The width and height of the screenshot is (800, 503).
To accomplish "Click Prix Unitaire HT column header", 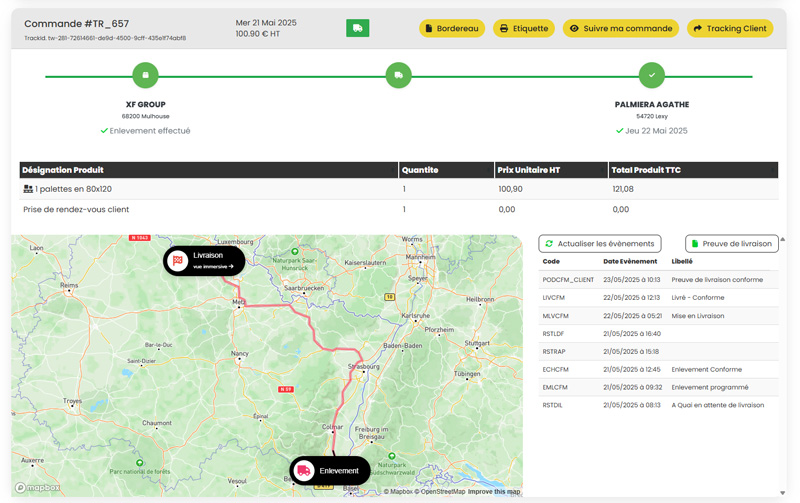I will pyautogui.click(x=551, y=170).
